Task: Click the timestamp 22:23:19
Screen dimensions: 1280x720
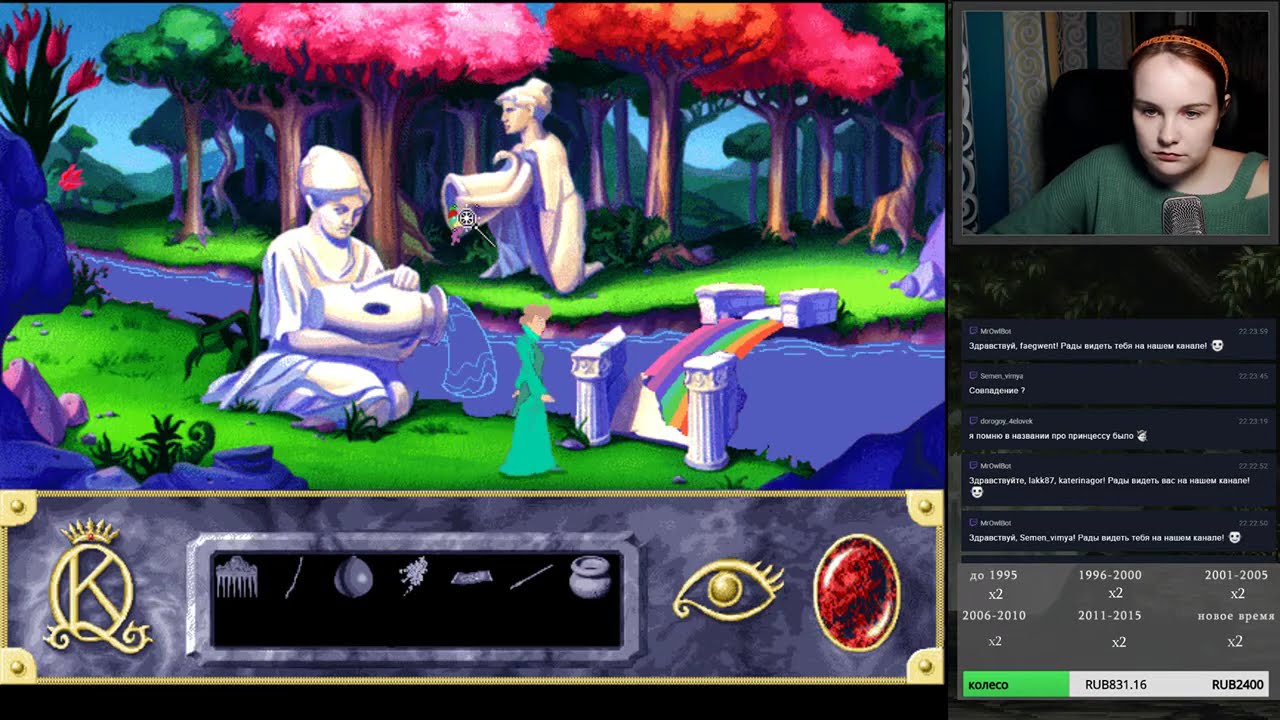Action: click(1253, 421)
